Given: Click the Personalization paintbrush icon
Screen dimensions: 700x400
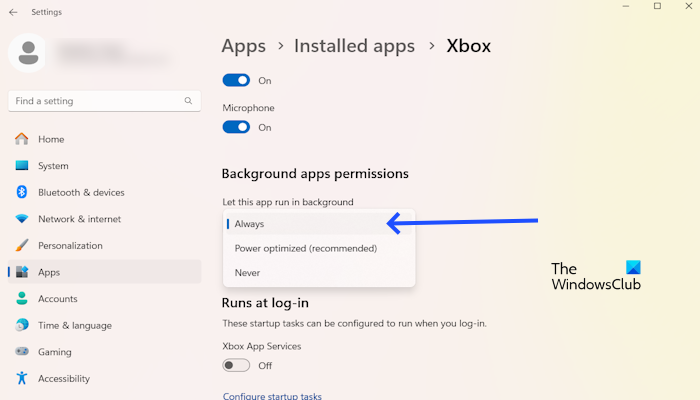Looking at the screenshot, I should [x=21, y=245].
